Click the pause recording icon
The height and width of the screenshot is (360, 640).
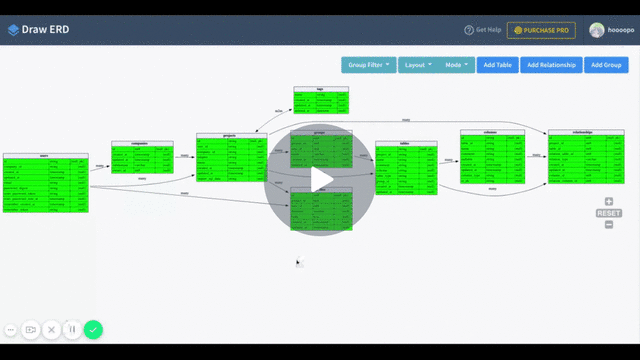coord(72,329)
